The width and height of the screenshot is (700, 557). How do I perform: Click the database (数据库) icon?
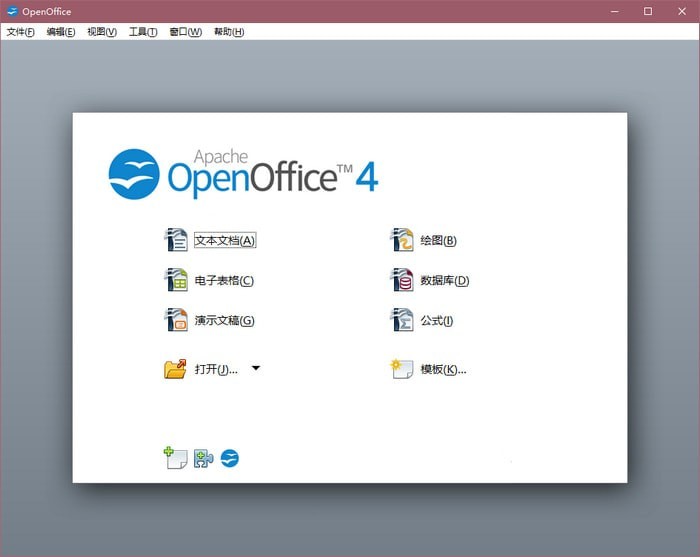coord(402,280)
